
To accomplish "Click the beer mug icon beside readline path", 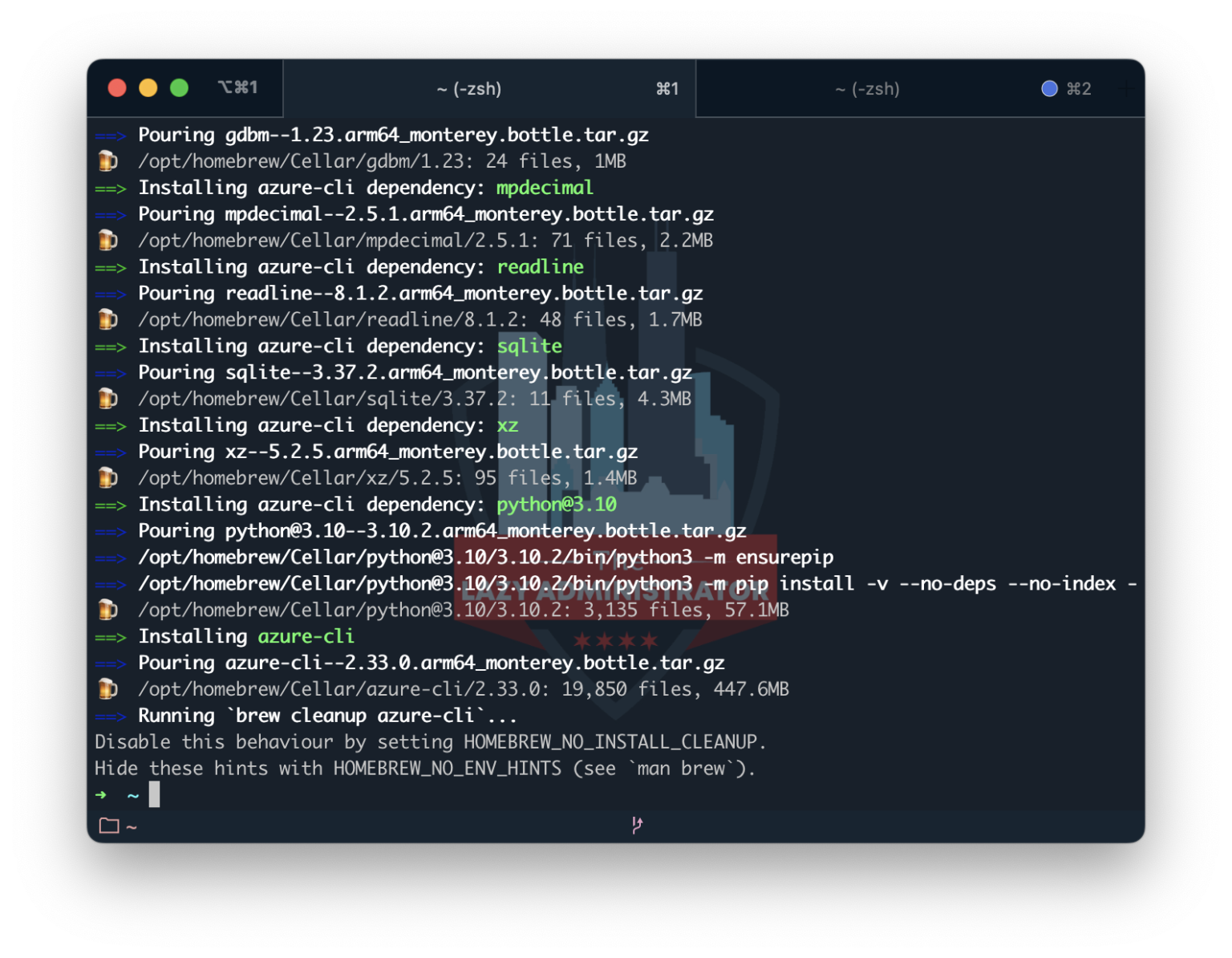I will 107,319.
